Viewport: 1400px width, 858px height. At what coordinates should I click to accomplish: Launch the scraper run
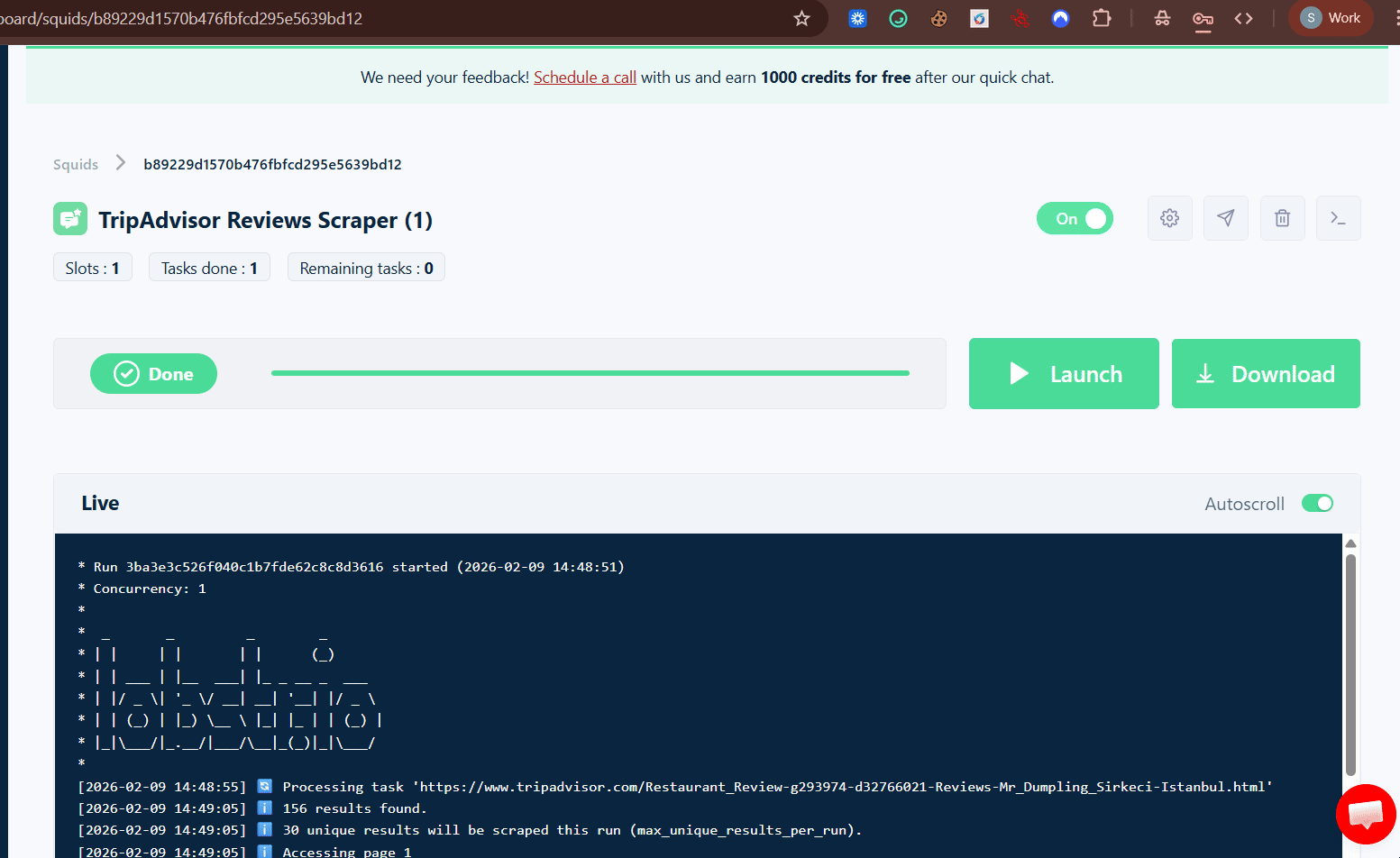[1064, 374]
